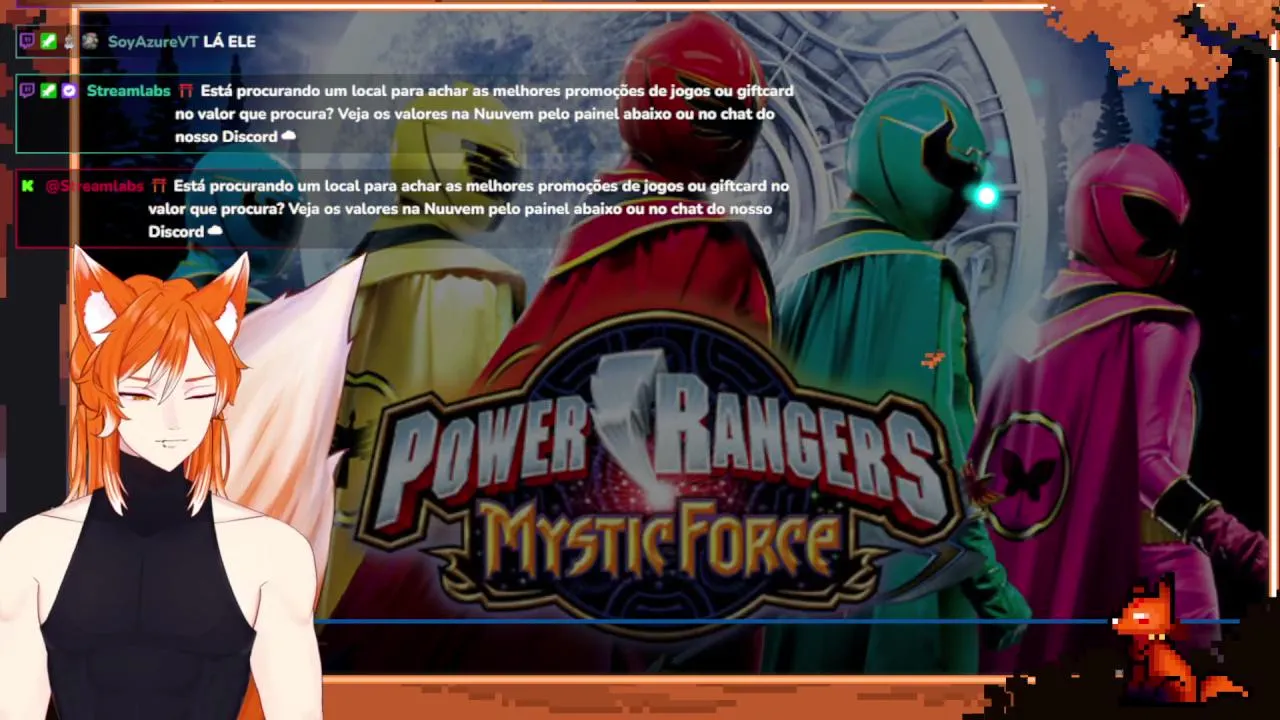Click the cloud emoji after 'nosso Discord' in the Twitch message
This screenshot has width=1280, height=720.
pyautogui.click(x=289, y=136)
